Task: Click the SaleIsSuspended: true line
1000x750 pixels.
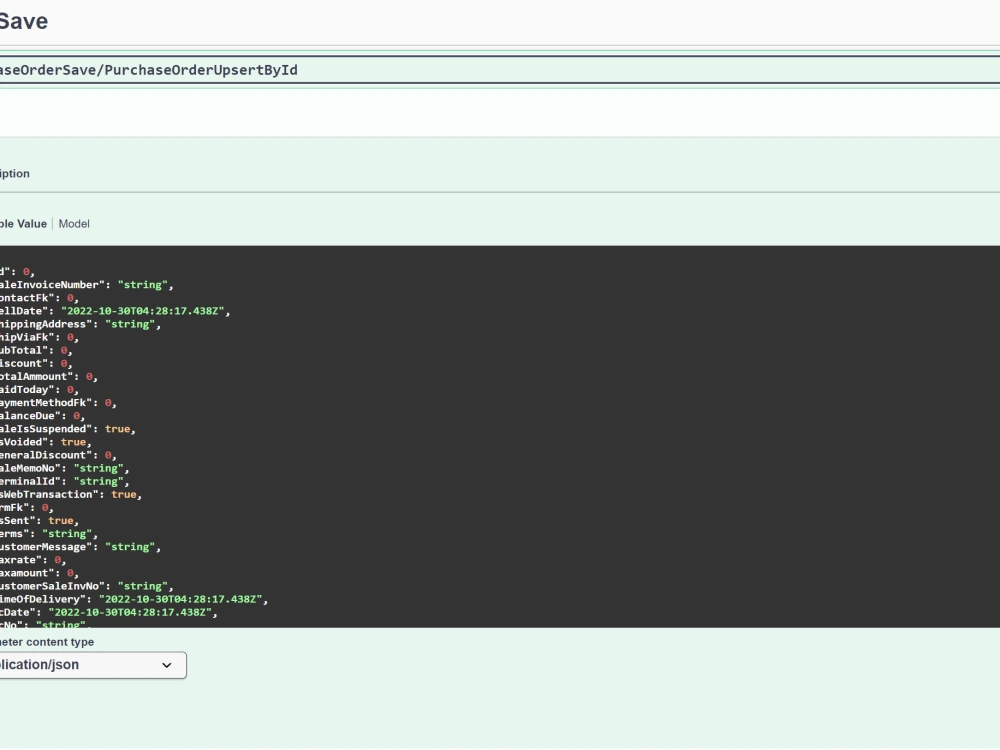Action: [x=68, y=429]
